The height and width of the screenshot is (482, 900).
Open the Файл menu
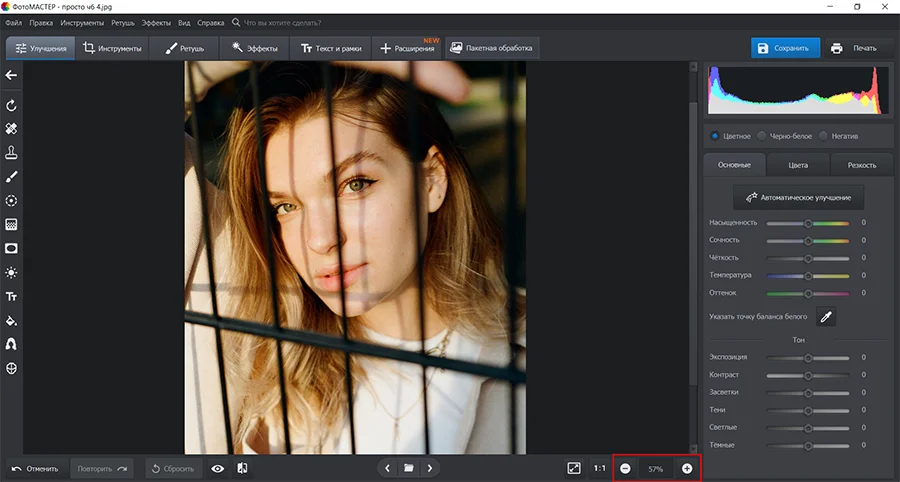[13, 22]
